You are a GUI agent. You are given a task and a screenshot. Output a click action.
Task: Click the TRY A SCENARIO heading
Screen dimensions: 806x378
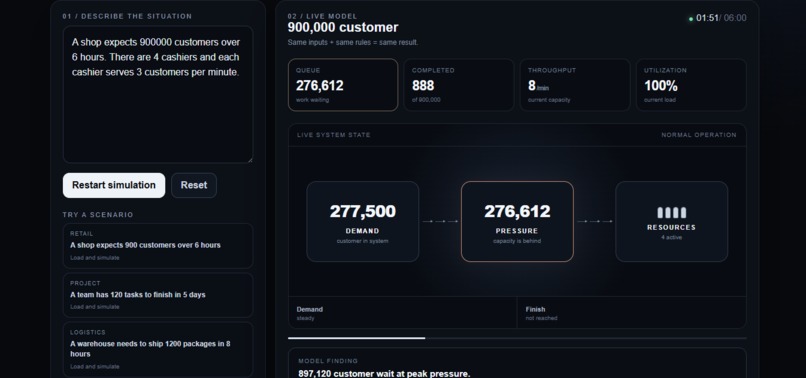(x=98, y=214)
